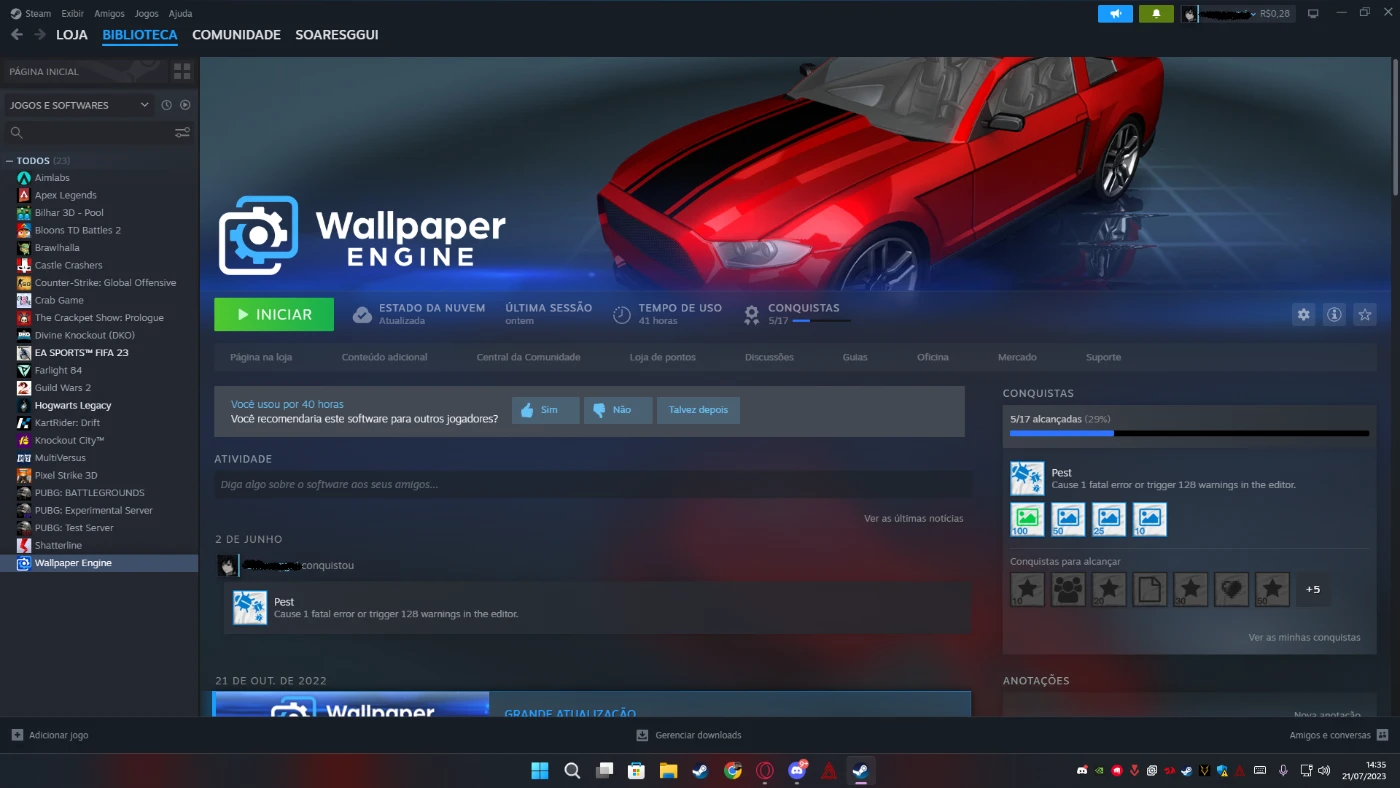This screenshot has width=1400, height=788.
Task: Open Página na loja link
Action: pos(261,357)
